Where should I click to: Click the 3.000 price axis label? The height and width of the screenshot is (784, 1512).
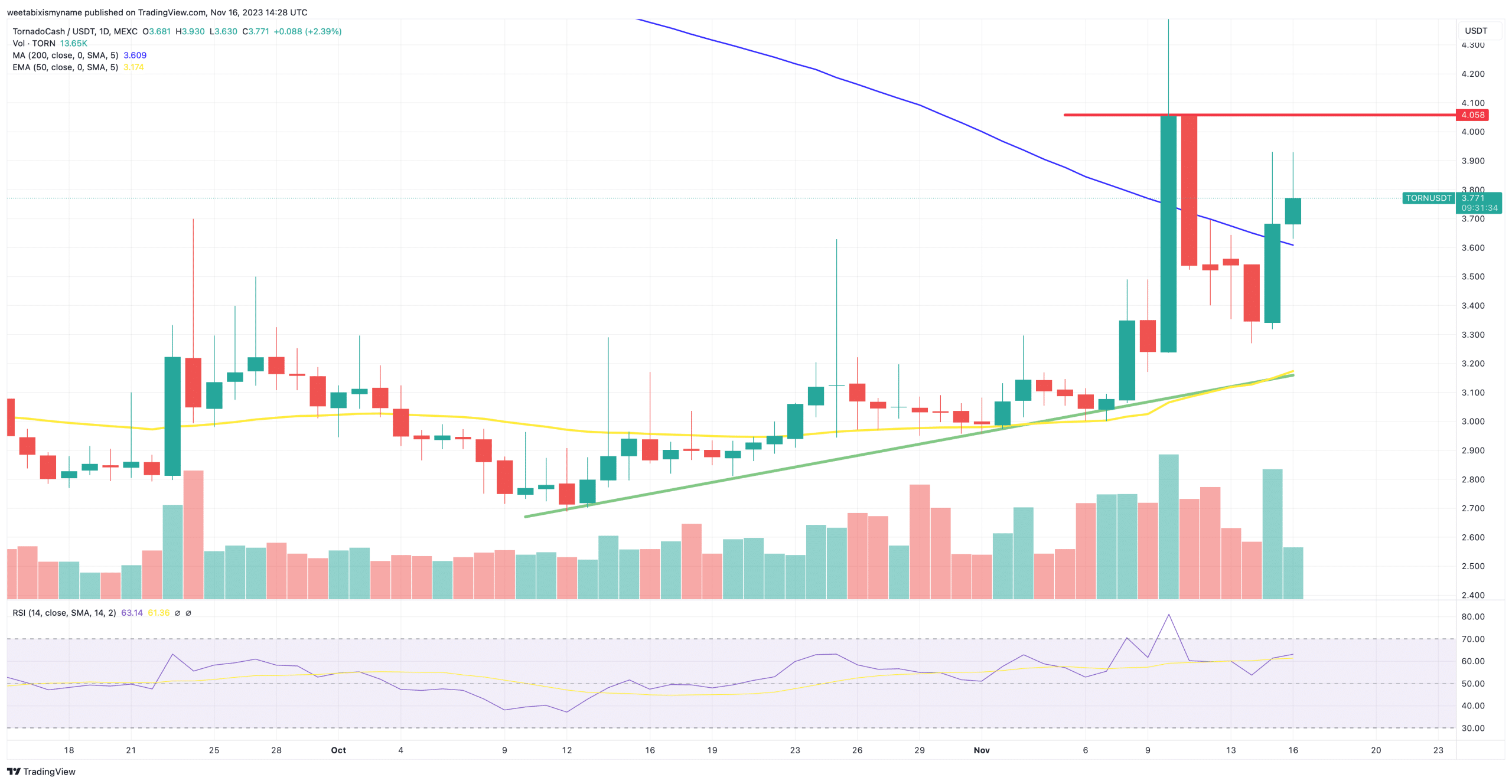1472,422
